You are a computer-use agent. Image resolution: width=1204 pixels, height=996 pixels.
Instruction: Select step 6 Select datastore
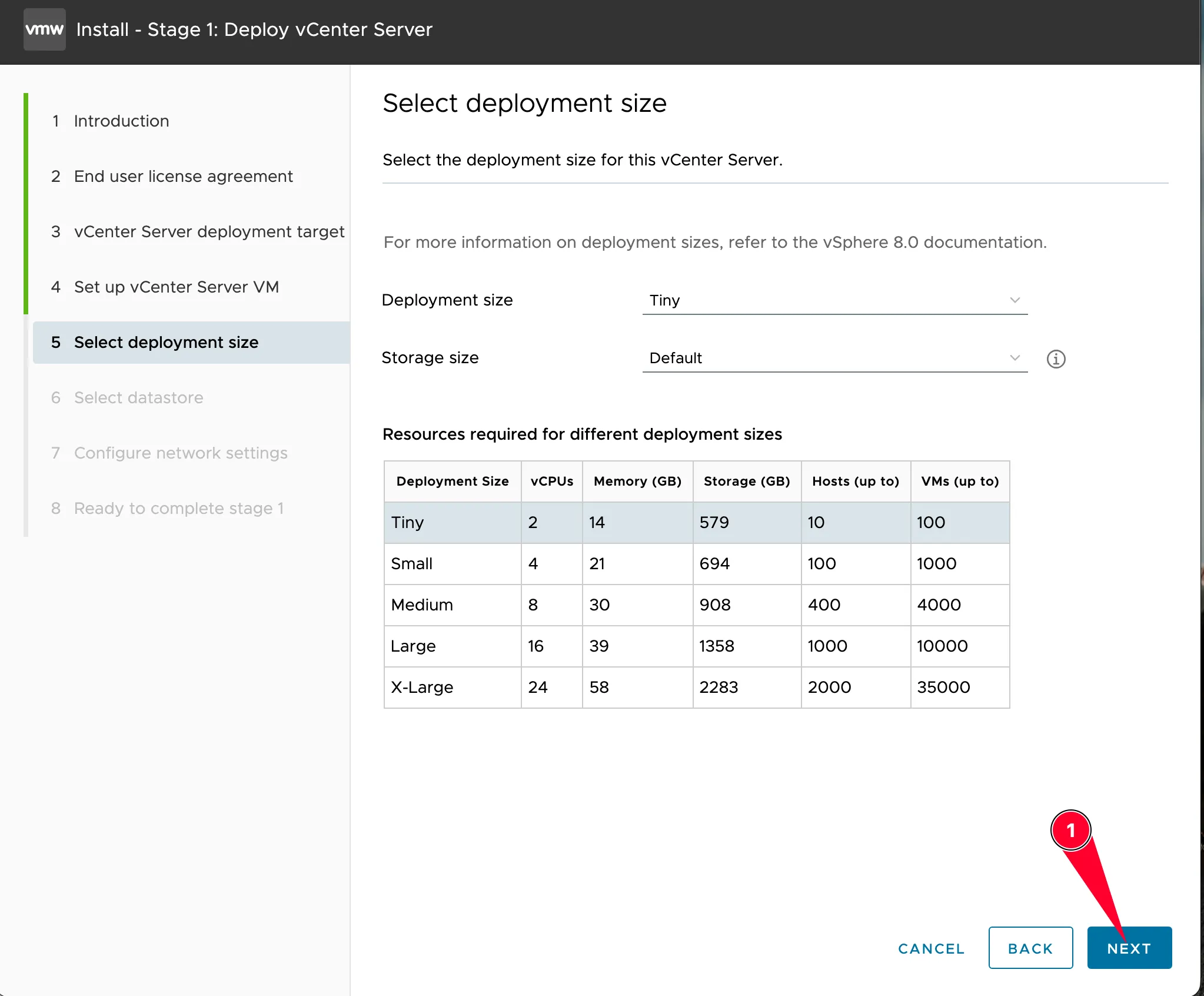coord(127,397)
